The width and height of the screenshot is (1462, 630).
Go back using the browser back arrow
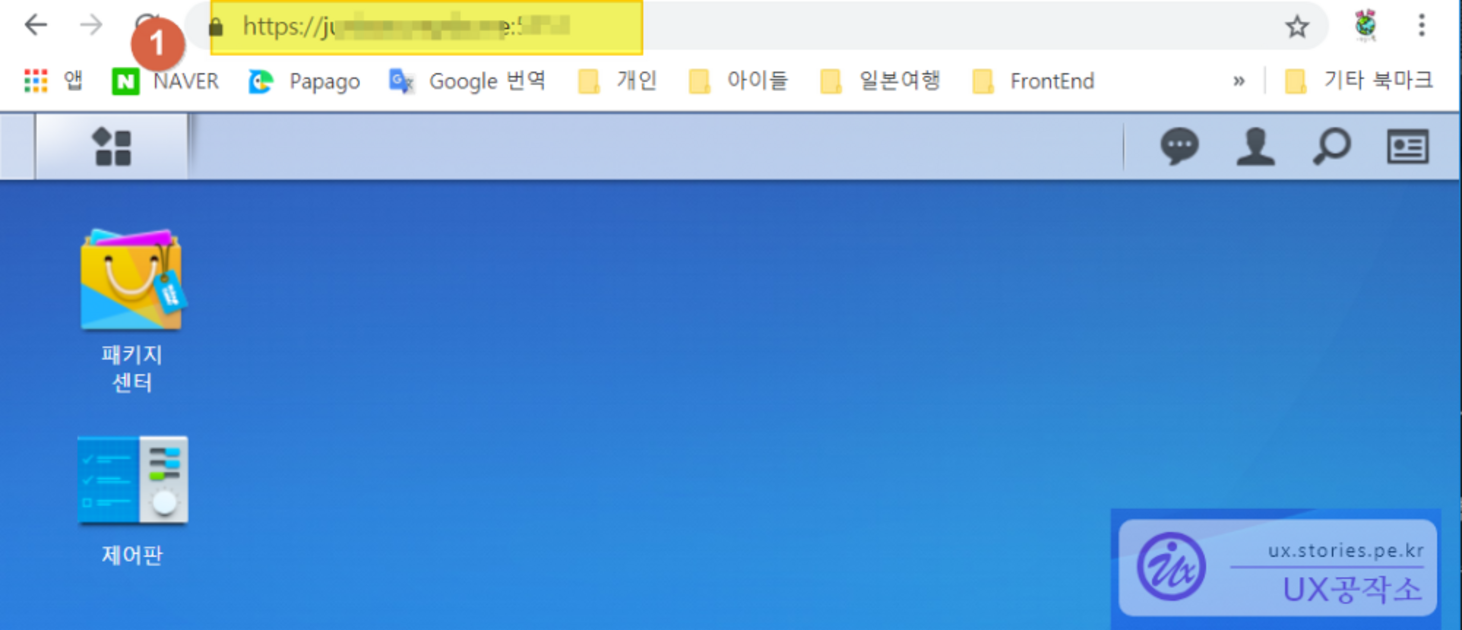(x=36, y=25)
